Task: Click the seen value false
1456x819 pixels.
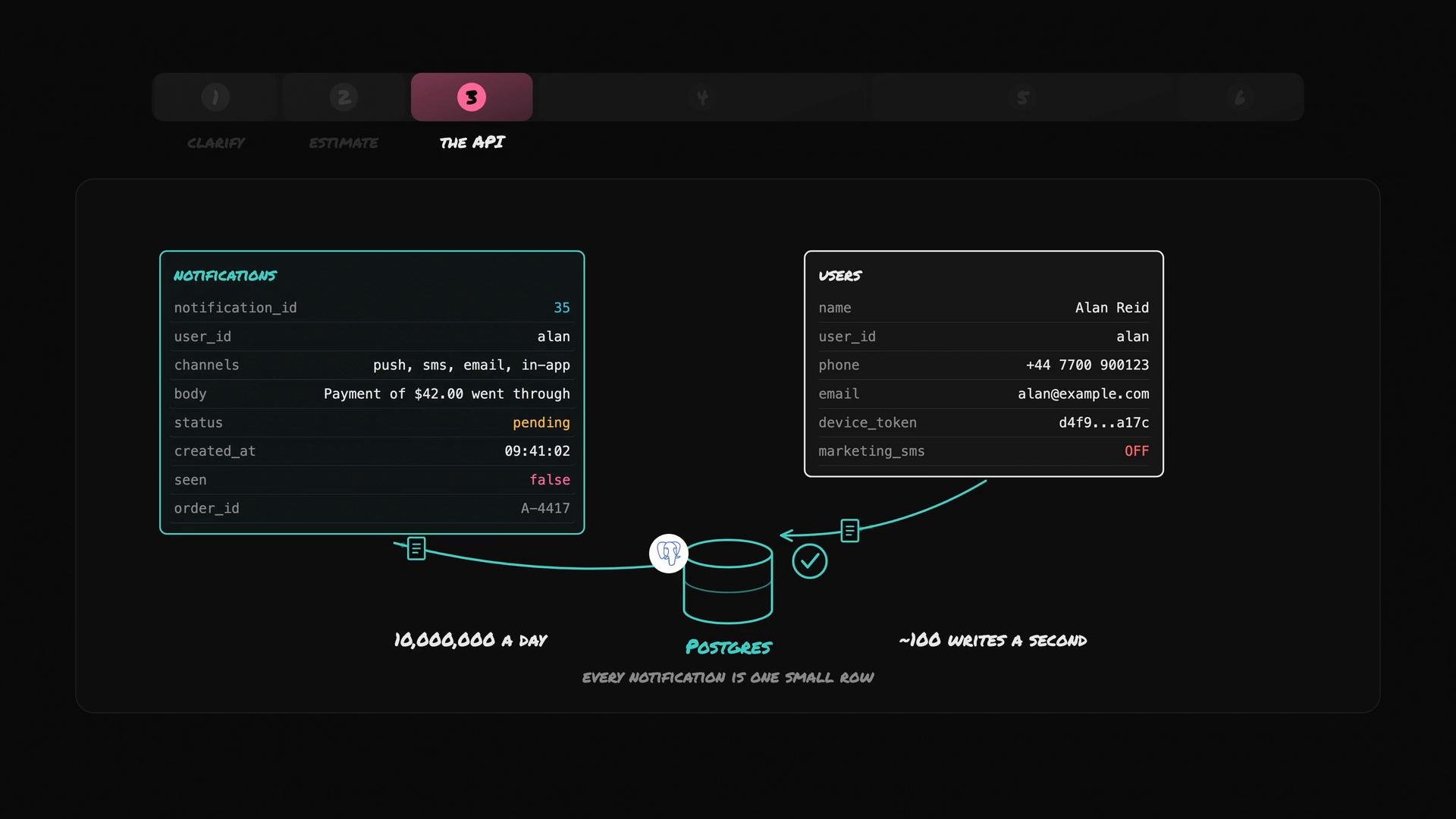Action: [x=550, y=479]
